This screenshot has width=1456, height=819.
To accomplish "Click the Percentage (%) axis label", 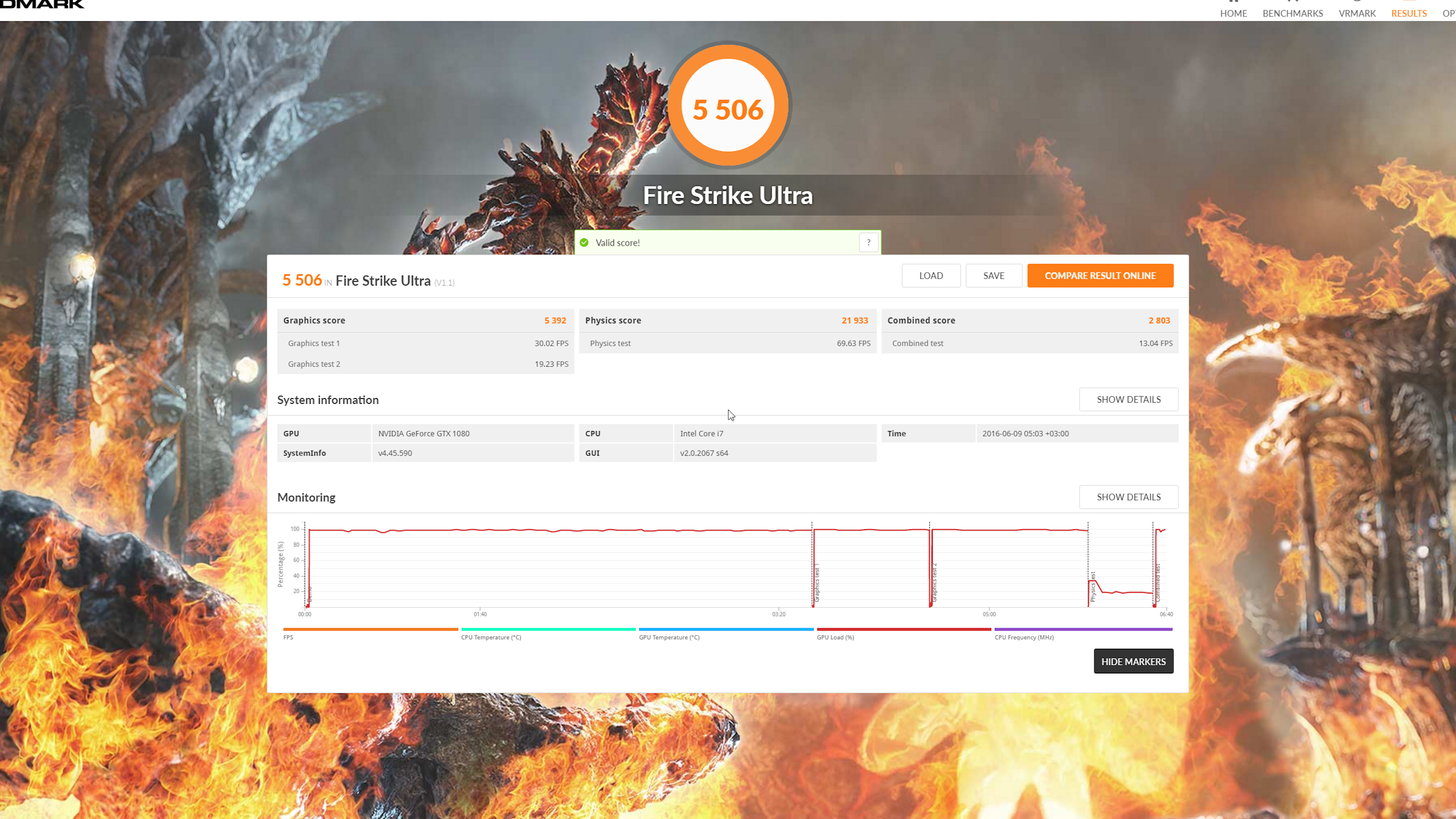I will 280,564.
